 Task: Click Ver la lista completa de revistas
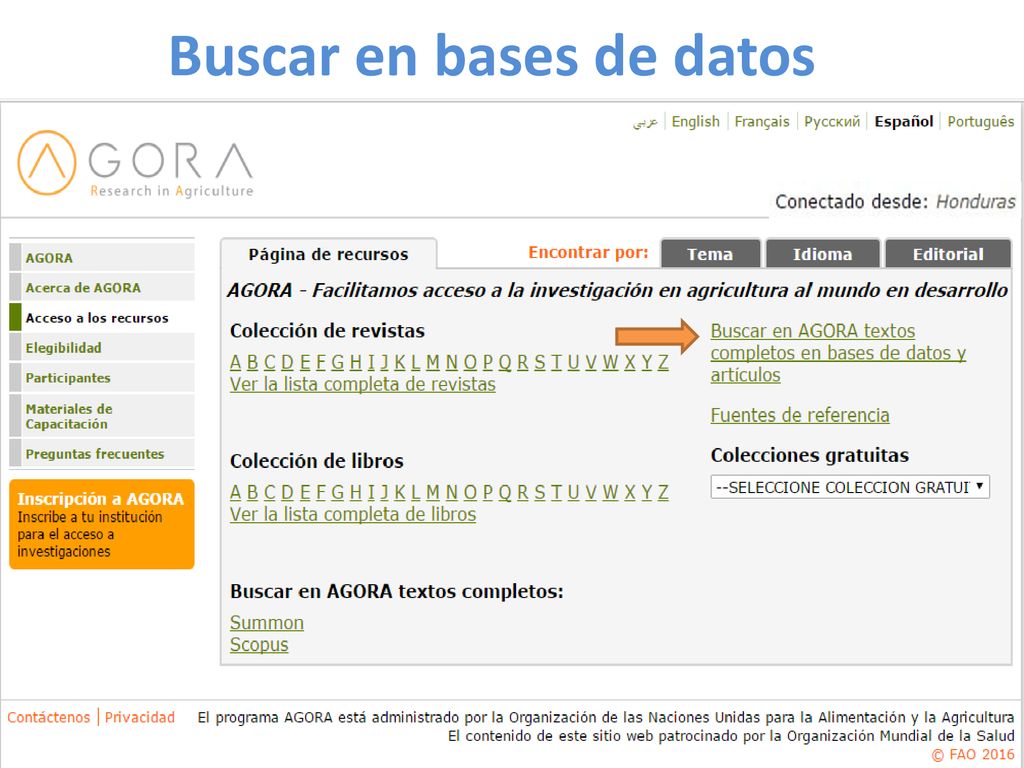click(362, 384)
